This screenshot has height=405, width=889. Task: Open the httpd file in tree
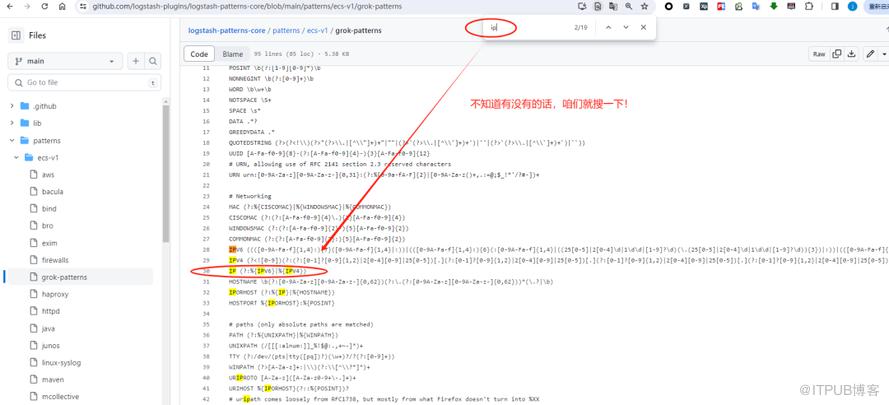[50, 311]
